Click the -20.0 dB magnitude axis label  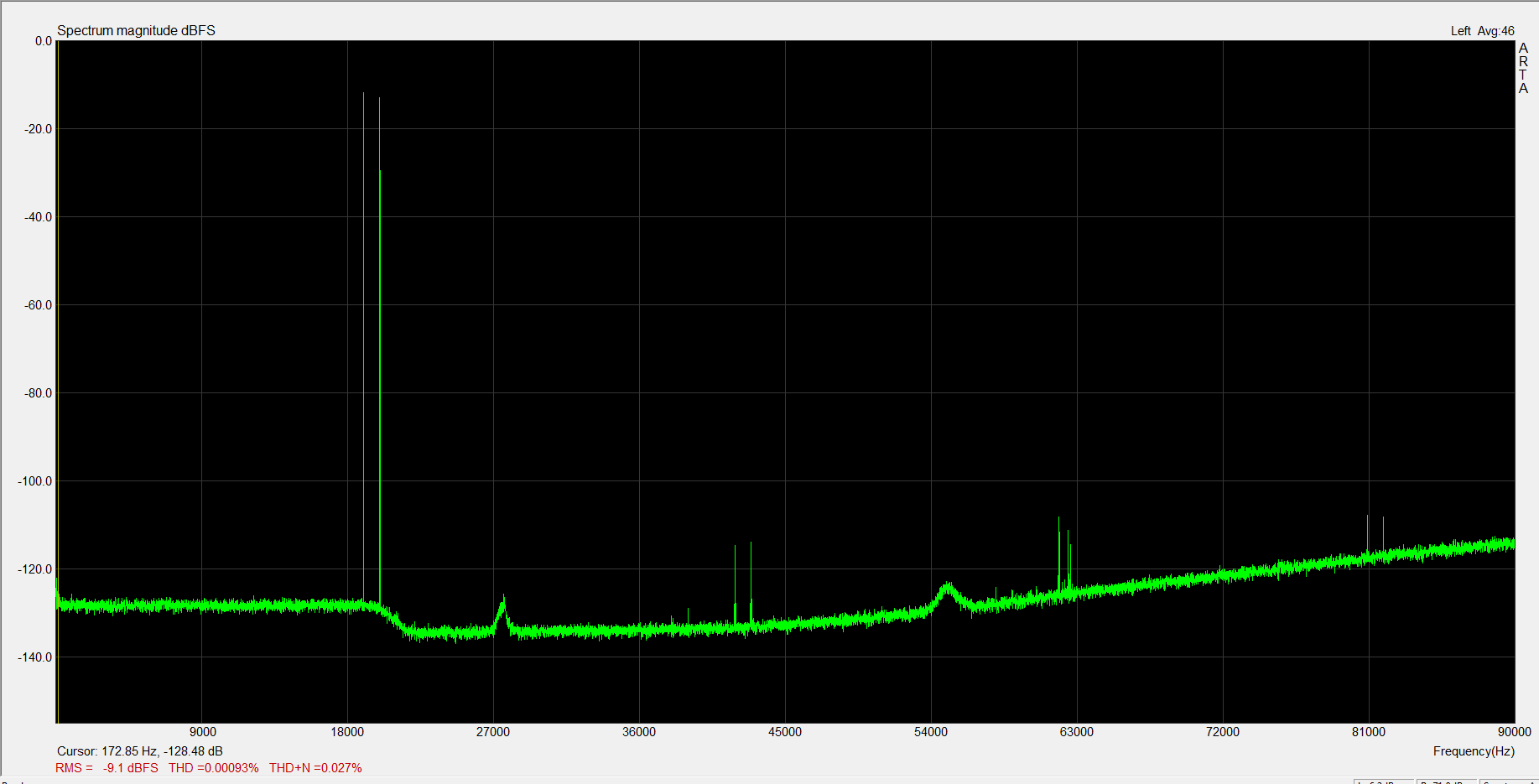tap(39, 129)
